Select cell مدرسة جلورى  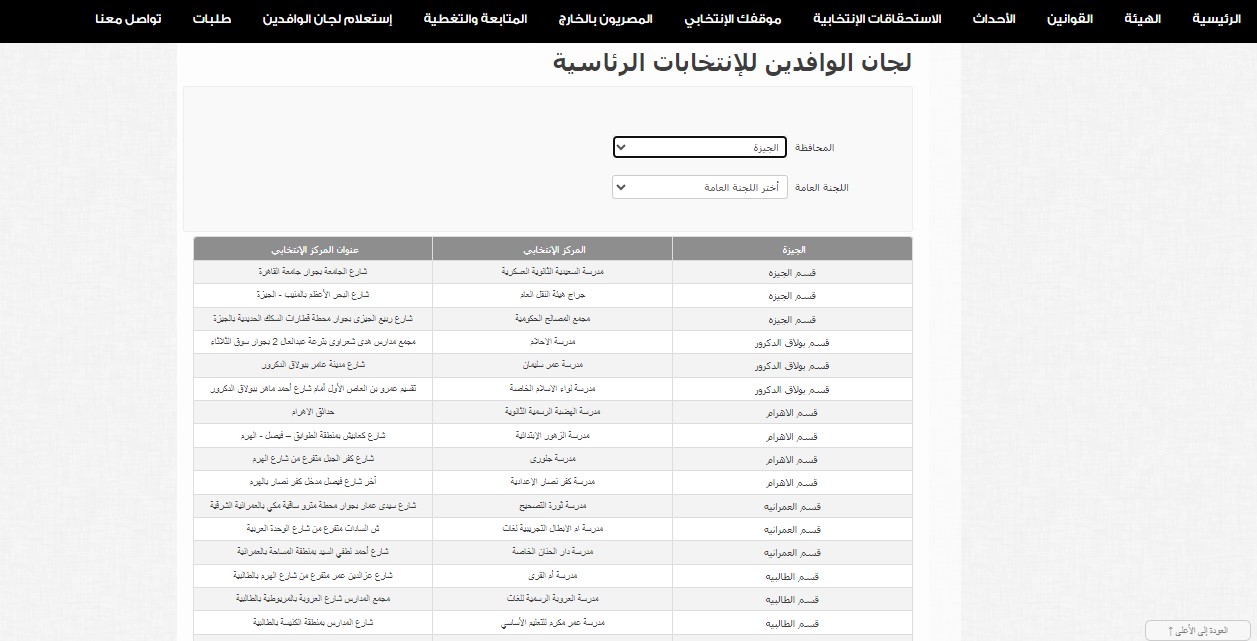(553, 459)
